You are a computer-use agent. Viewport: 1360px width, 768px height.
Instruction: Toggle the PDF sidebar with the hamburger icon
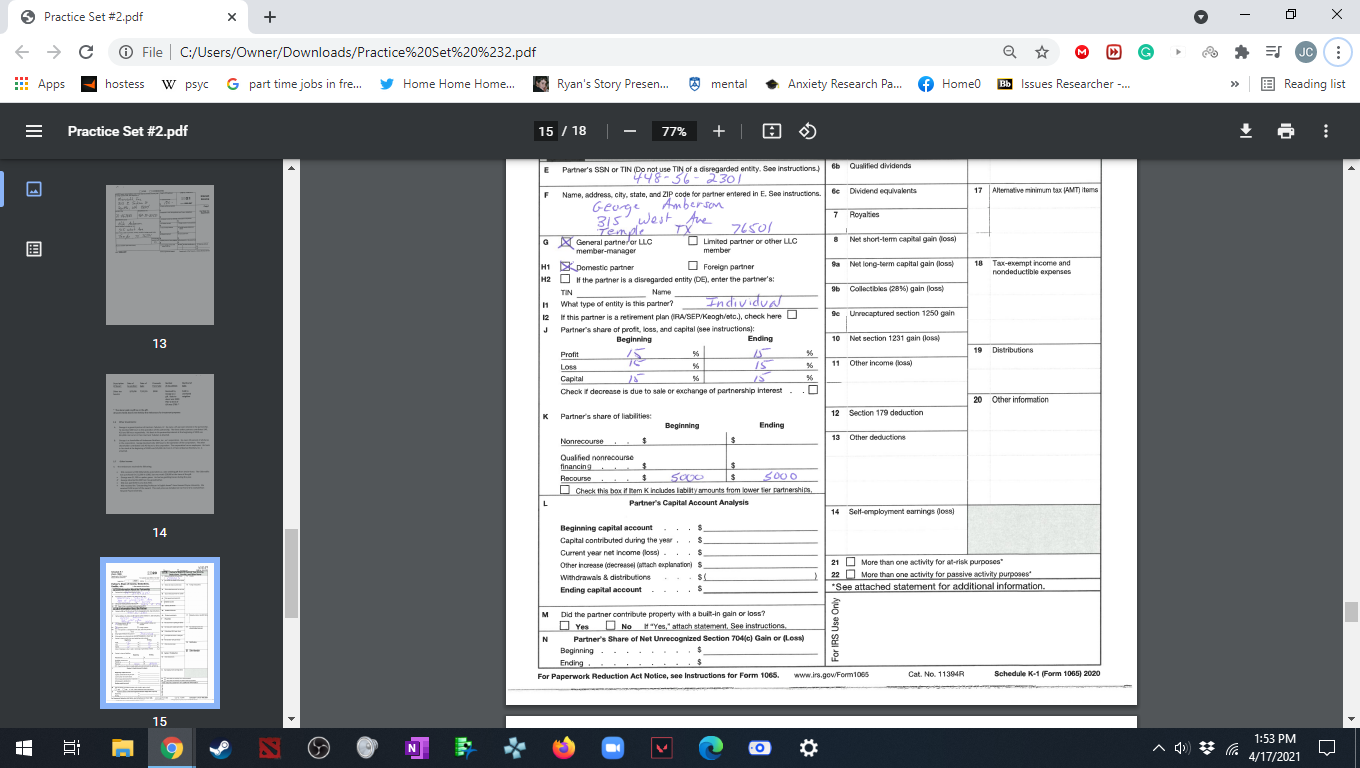pos(33,130)
